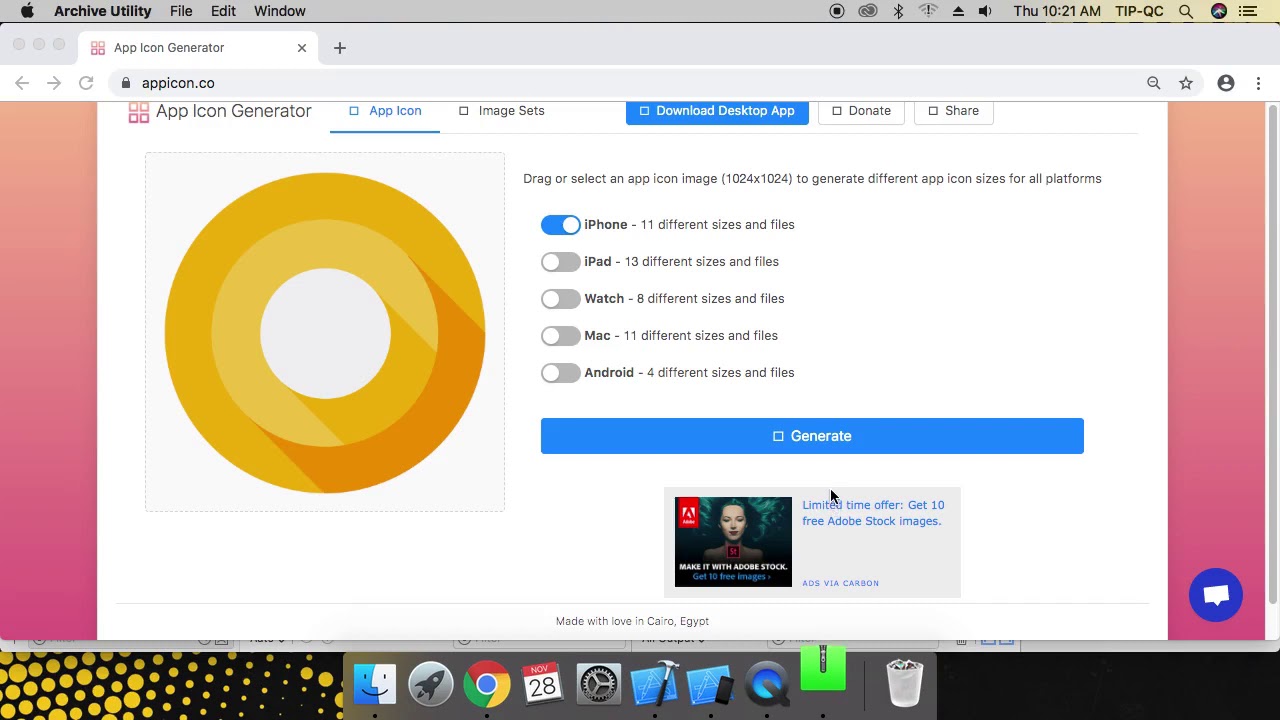The height and width of the screenshot is (720, 1280).
Task: Click the App Icon Generator logo
Action: pyautogui.click(x=220, y=112)
